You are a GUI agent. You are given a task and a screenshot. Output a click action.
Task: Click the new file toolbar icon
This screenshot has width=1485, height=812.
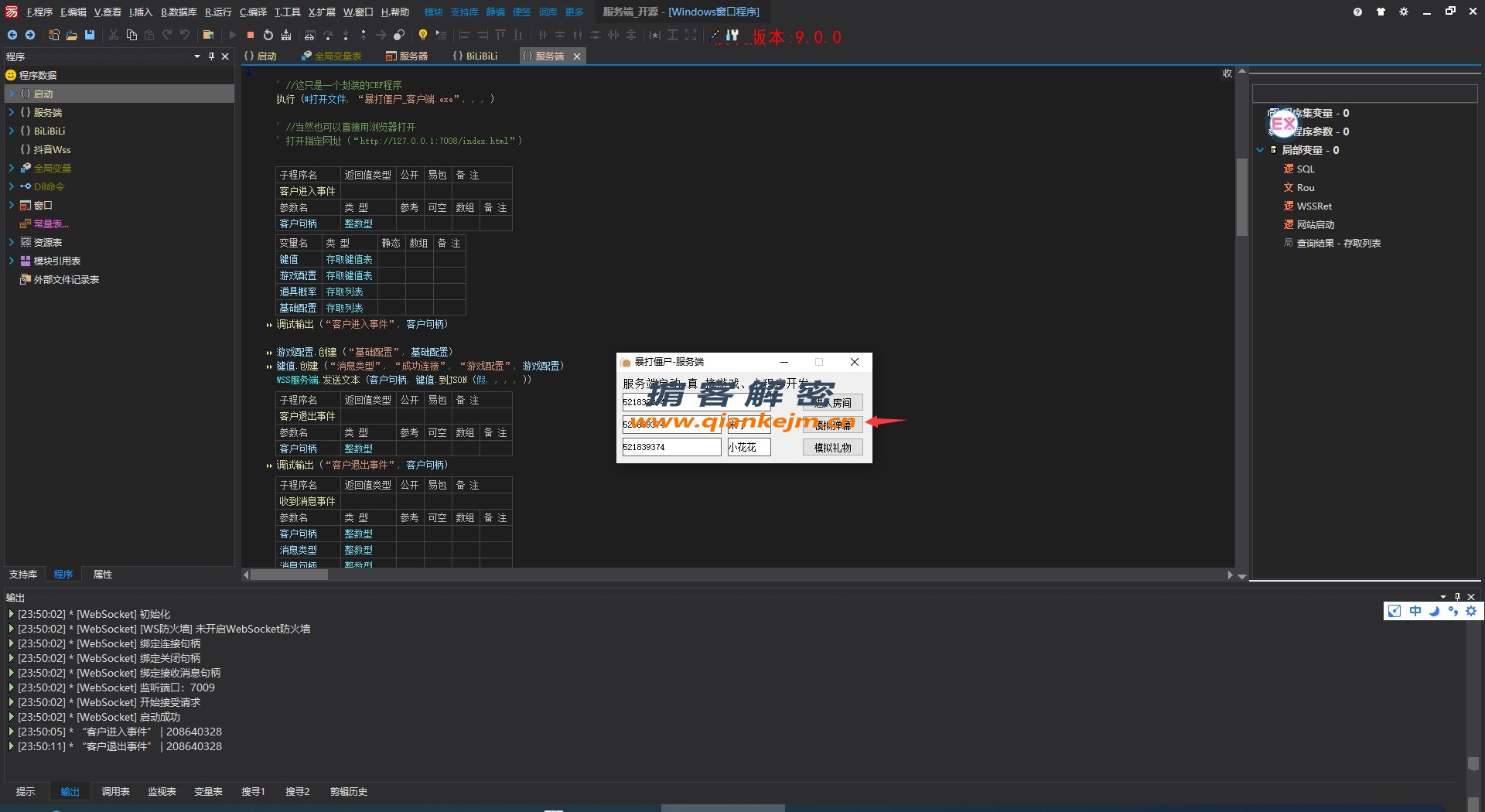[x=53, y=36]
